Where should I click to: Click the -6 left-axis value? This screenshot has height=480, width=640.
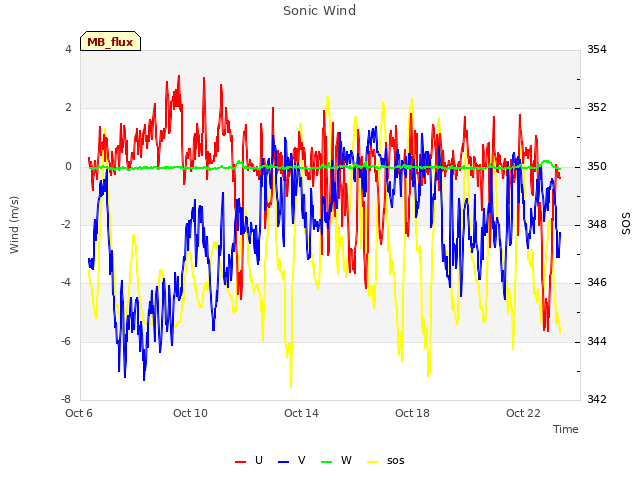[x=66, y=341]
